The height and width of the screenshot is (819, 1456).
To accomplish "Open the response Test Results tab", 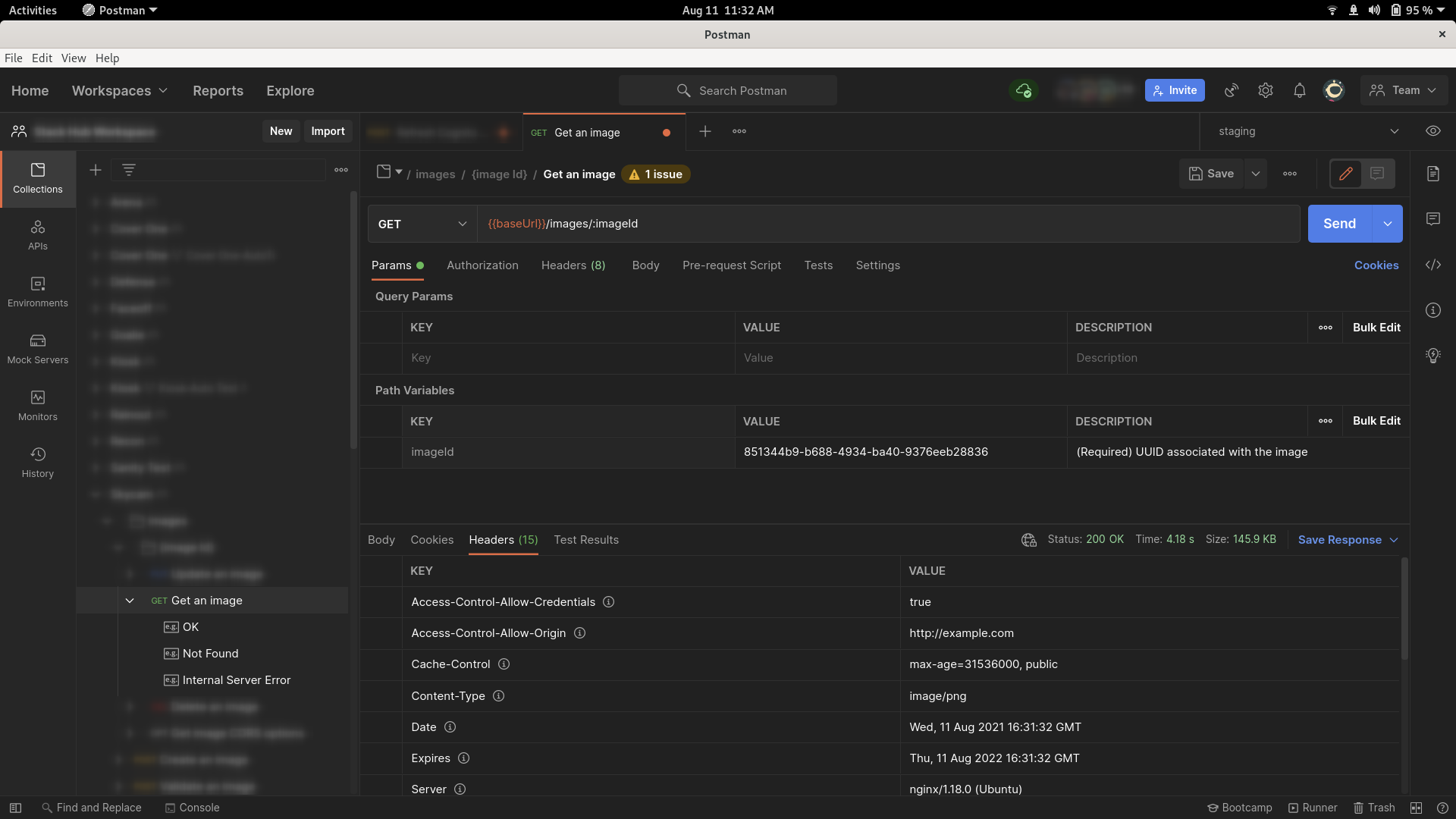I will coord(585,540).
